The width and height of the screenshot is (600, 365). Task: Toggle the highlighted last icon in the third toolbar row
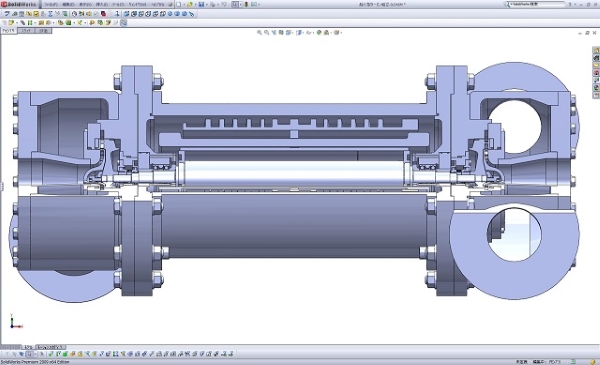(123, 23)
